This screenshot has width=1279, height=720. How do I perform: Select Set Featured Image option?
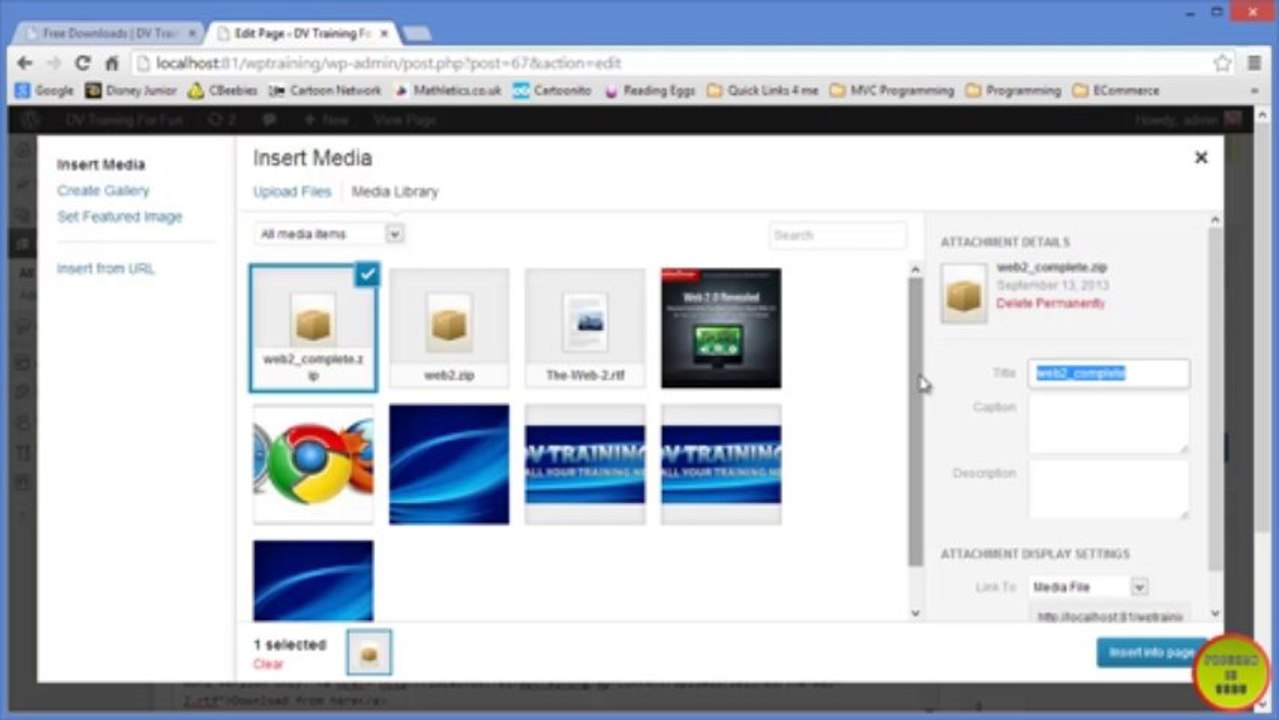click(120, 216)
